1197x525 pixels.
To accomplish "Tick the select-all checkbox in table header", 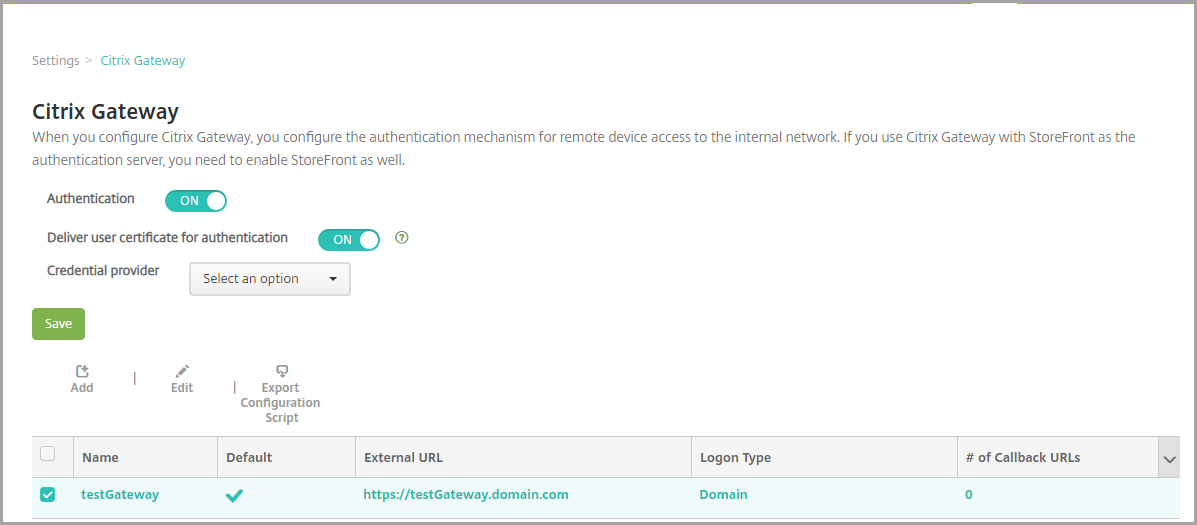I will point(47,454).
